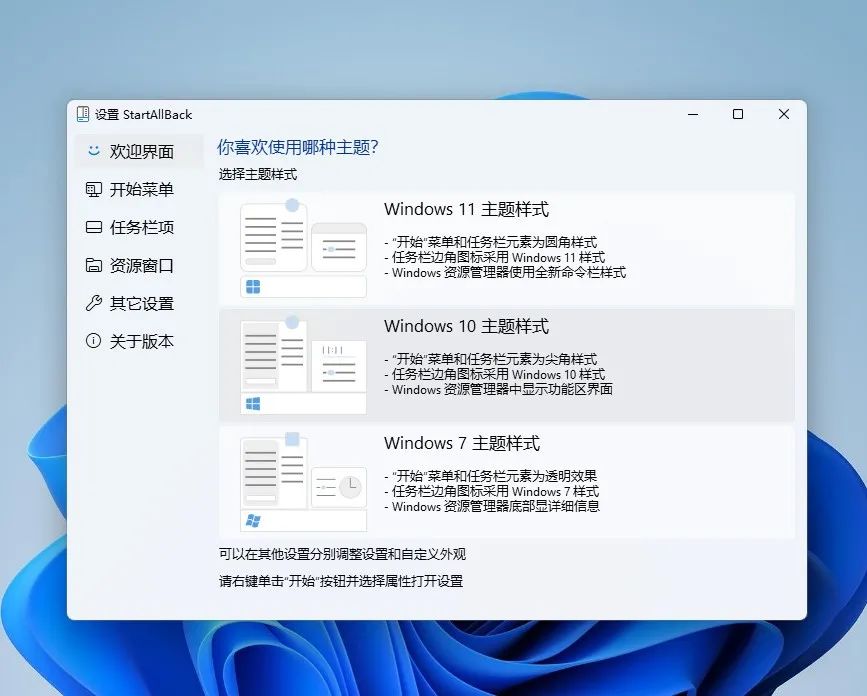Viewport: 867px width, 696px height.
Task: Click the note 请右键单击'开始'按钮并选择属性打开设置
Action: coord(341,581)
